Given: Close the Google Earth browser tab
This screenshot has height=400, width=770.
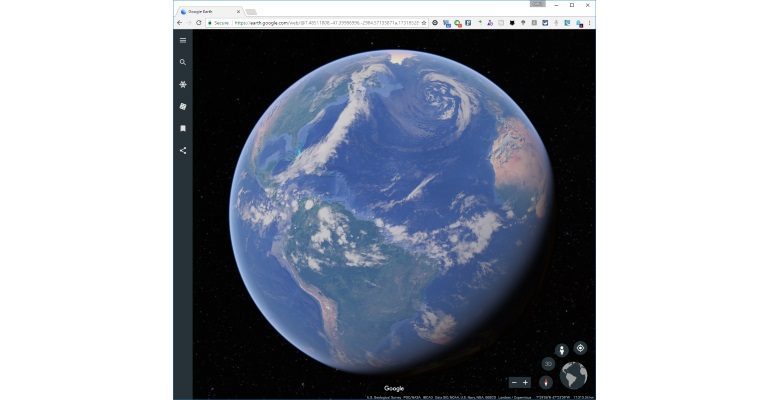Looking at the screenshot, I should [x=238, y=11].
